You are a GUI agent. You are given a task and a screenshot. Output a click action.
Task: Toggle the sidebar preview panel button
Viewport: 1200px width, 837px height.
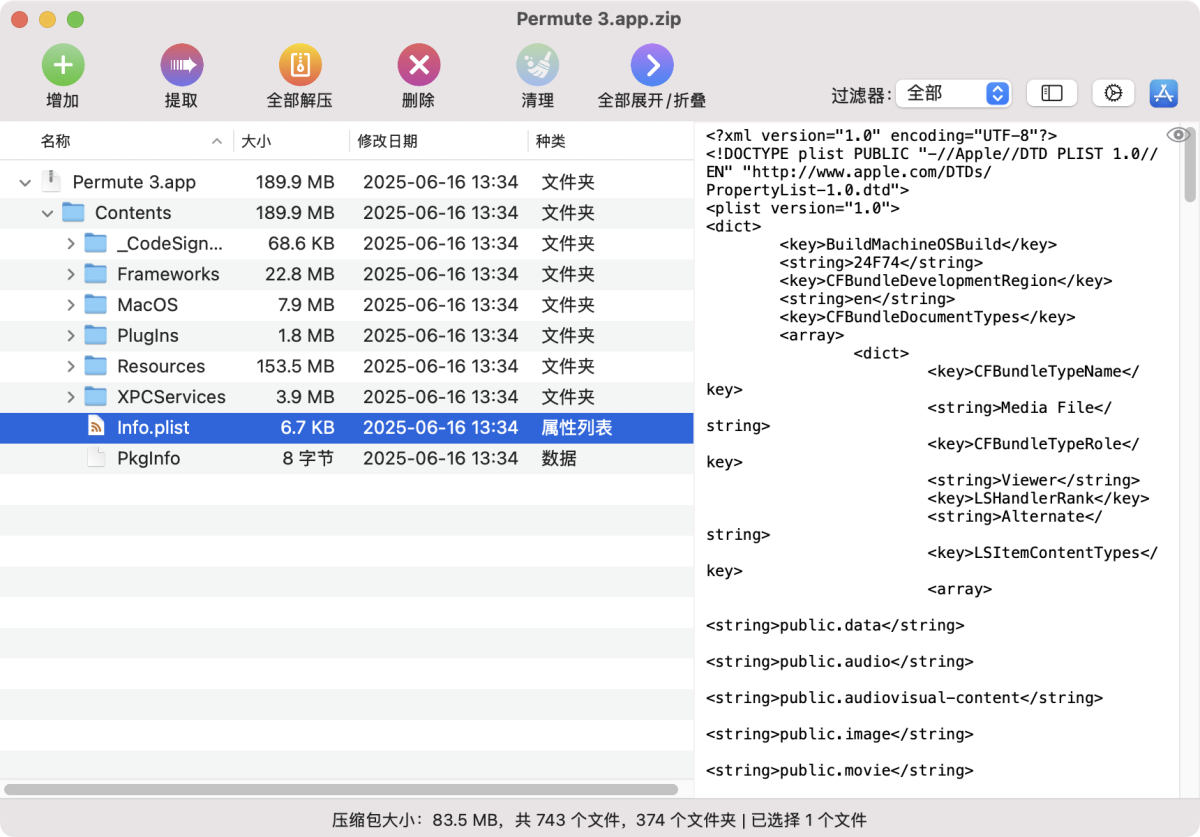coord(1052,93)
